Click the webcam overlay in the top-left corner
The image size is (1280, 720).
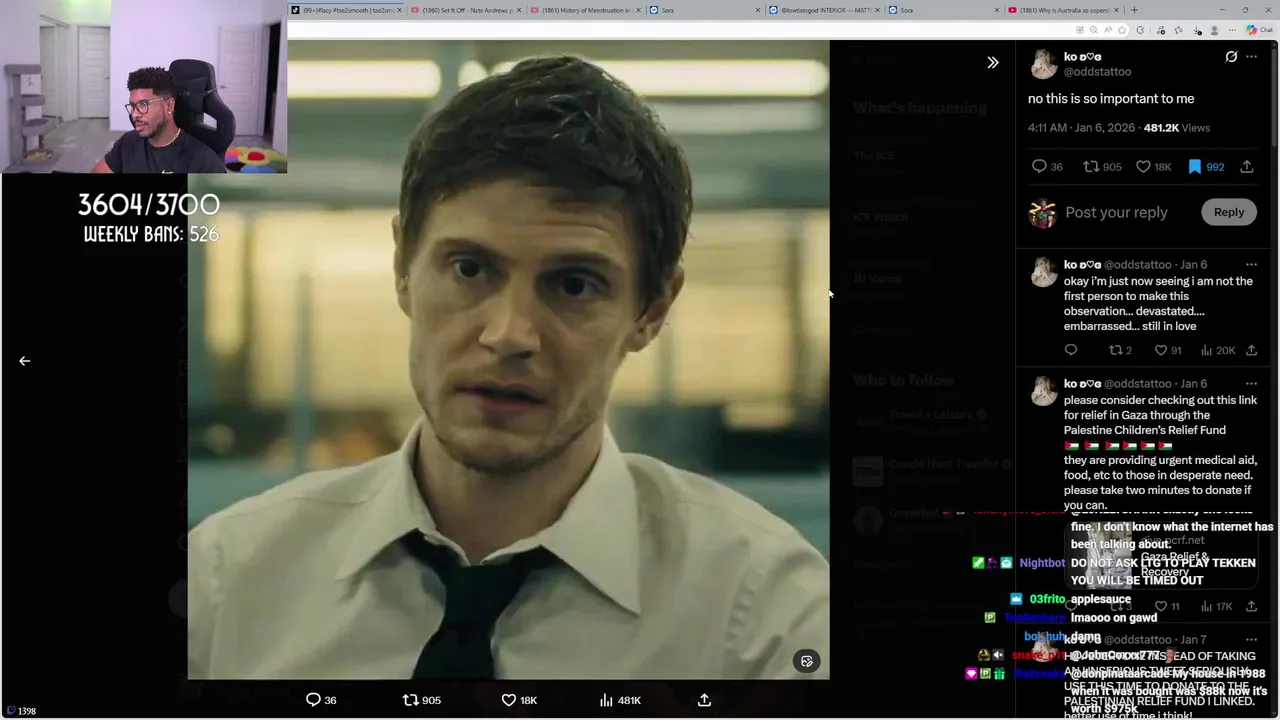[144, 87]
